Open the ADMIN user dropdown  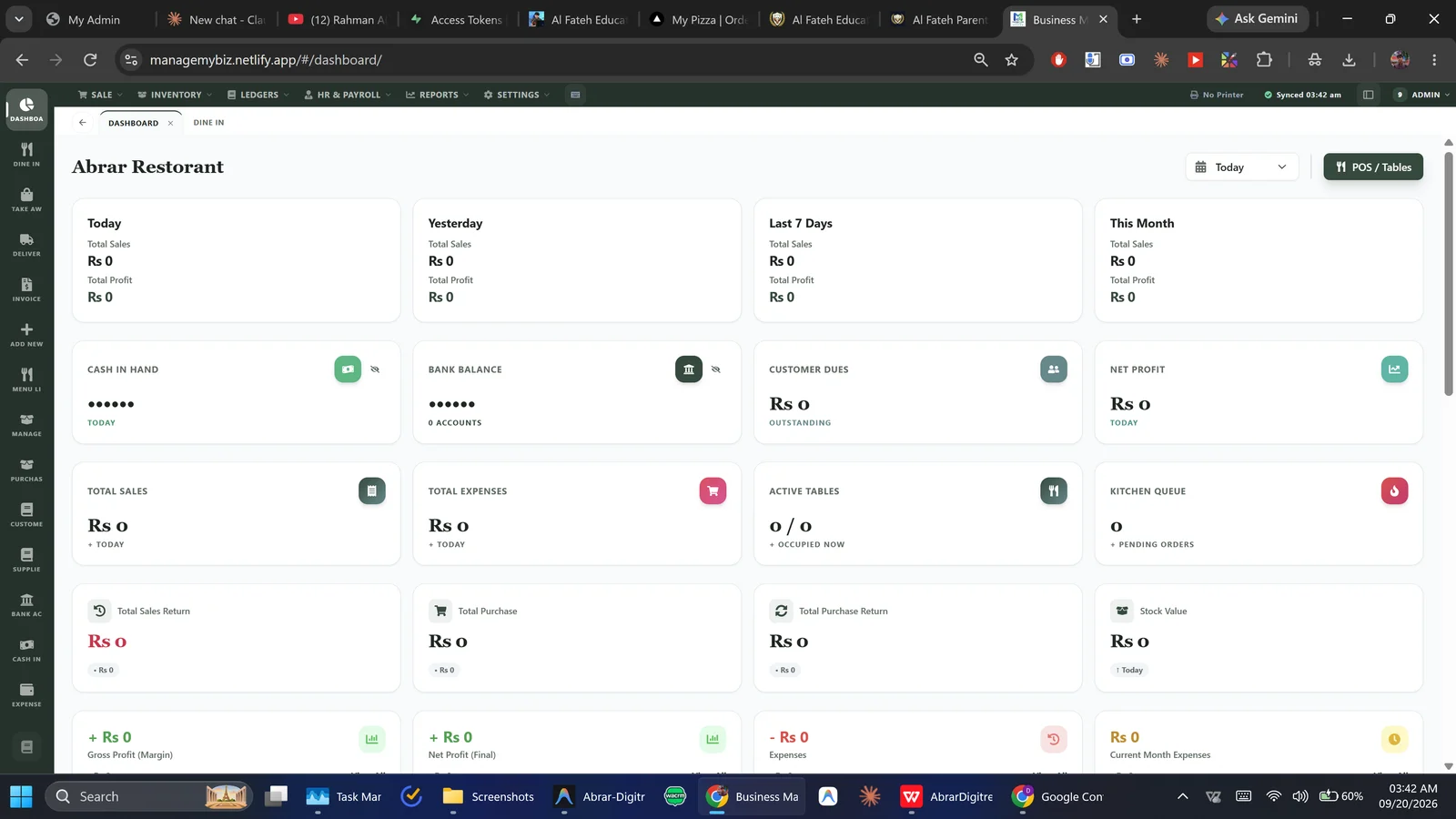coord(1422,95)
